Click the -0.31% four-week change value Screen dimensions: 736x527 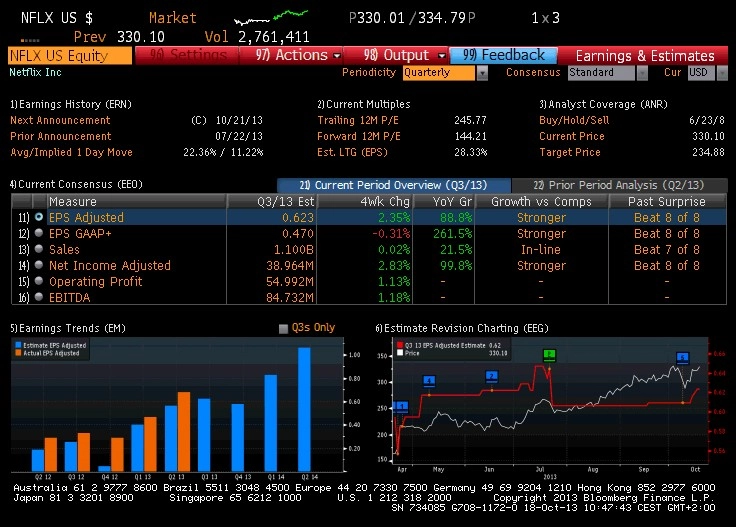[x=391, y=233]
